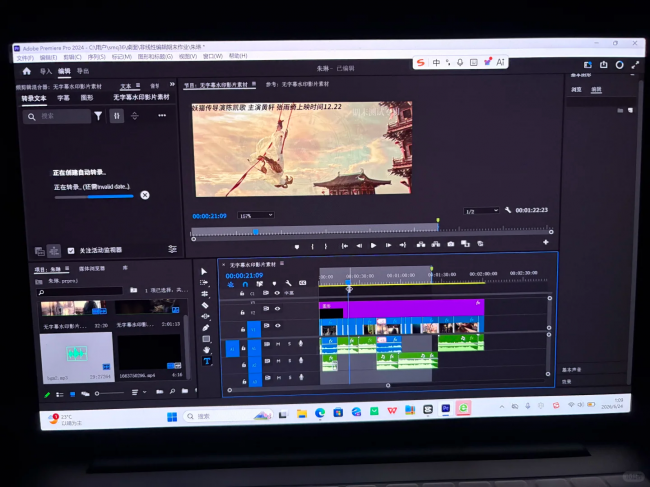Click the timeline caption track options icon
Screen dimensions: 650x487
point(303,283)
